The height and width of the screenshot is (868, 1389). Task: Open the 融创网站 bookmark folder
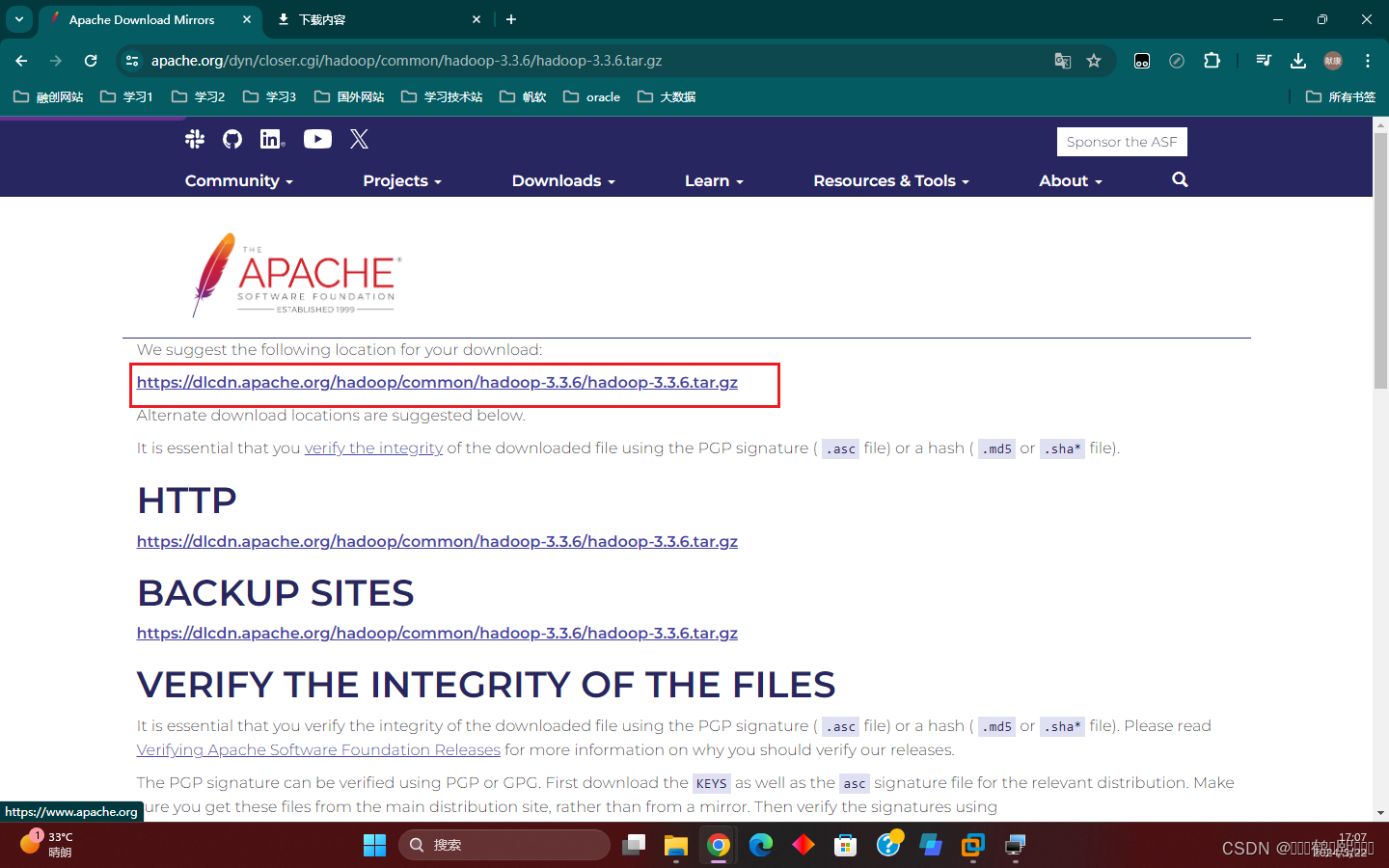tap(48, 96)
